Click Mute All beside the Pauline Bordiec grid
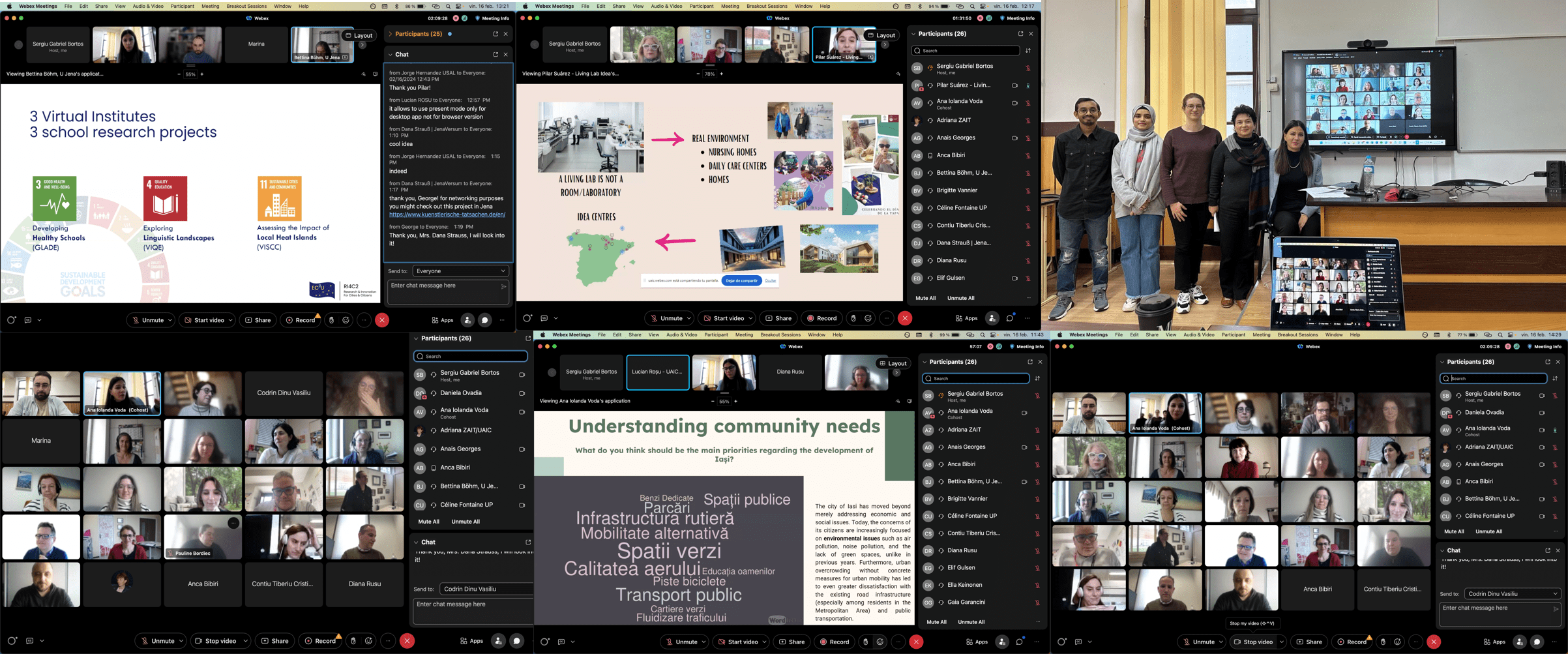The width and height of the screenshot is (1568, 654). tap(428, 522)
